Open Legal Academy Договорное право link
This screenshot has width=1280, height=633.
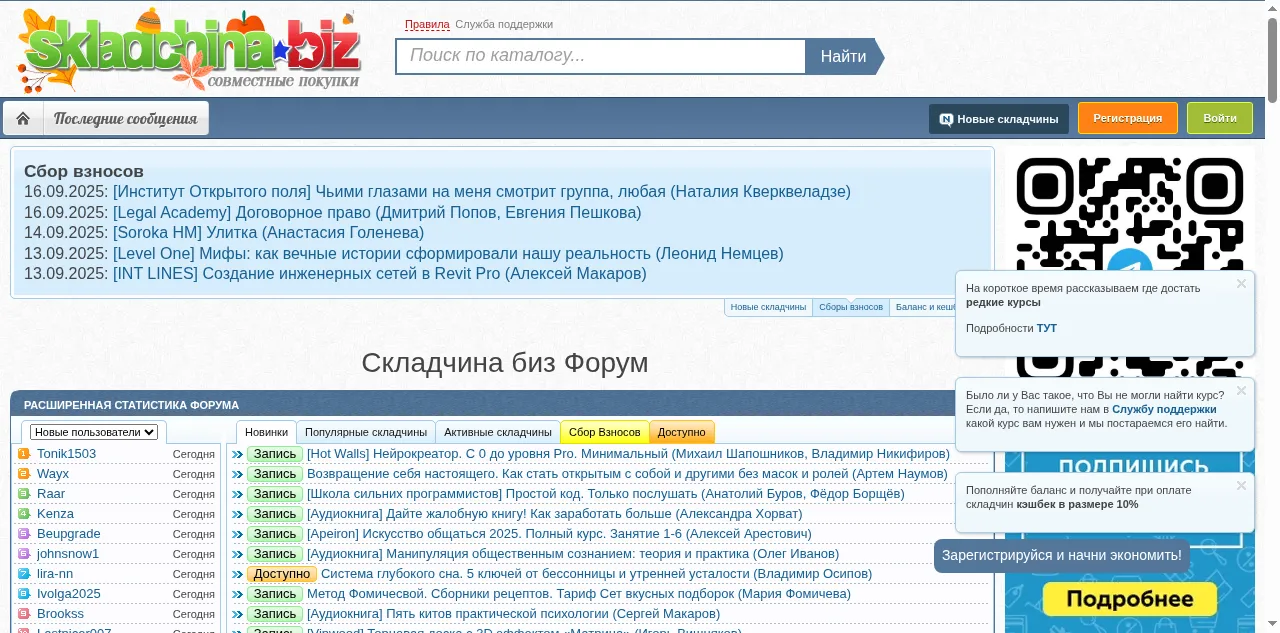pyautogui.click(x=377, y=212)
